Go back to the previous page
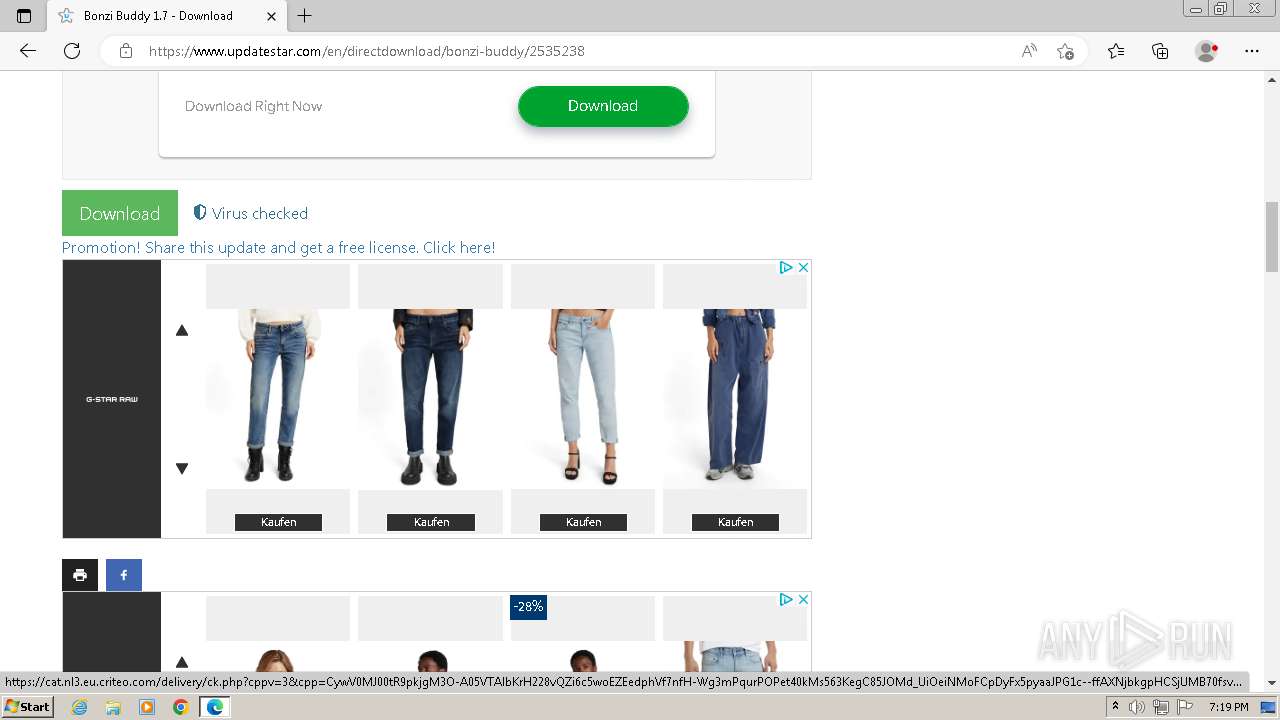This screenshot has height=720, width=1280. click(x=28, y=51)
